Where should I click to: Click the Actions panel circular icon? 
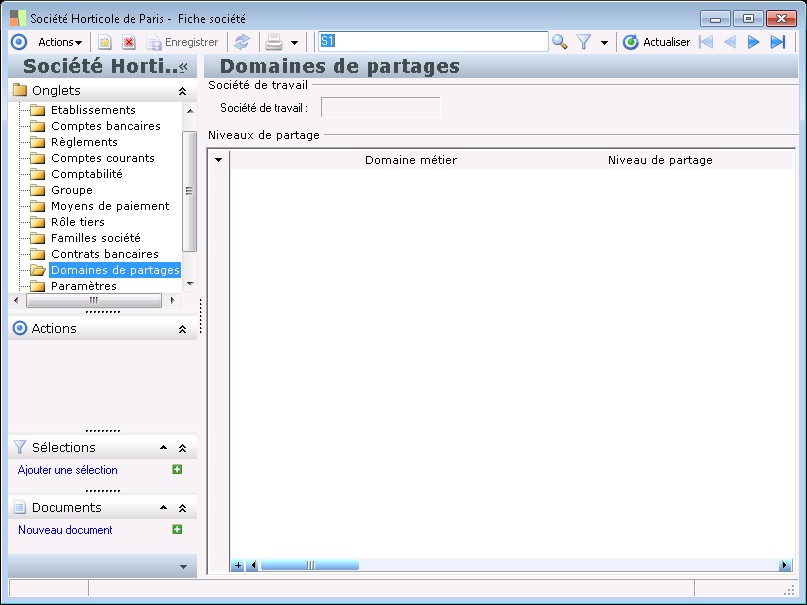click(x=20, y=328)
